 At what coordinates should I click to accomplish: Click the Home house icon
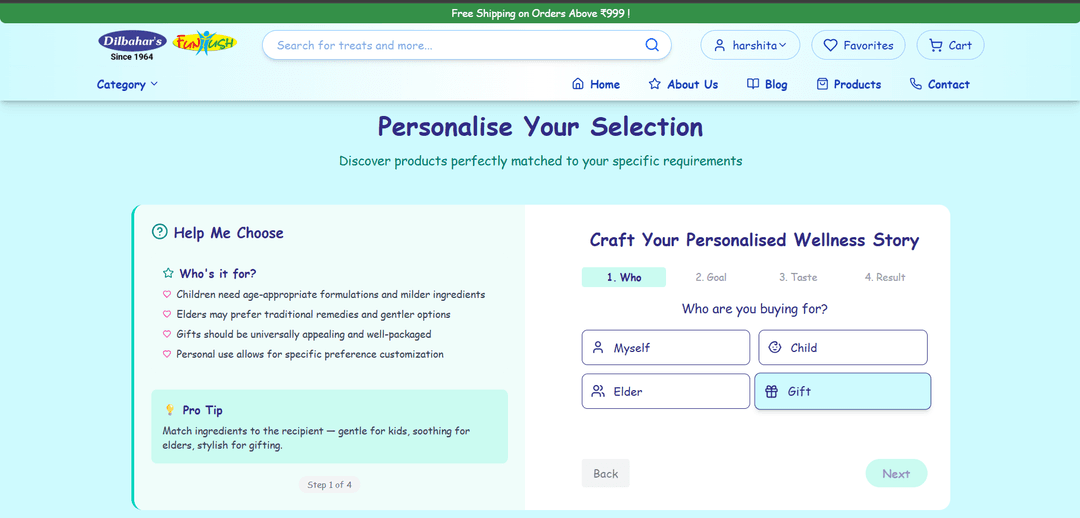click(578, 84)
